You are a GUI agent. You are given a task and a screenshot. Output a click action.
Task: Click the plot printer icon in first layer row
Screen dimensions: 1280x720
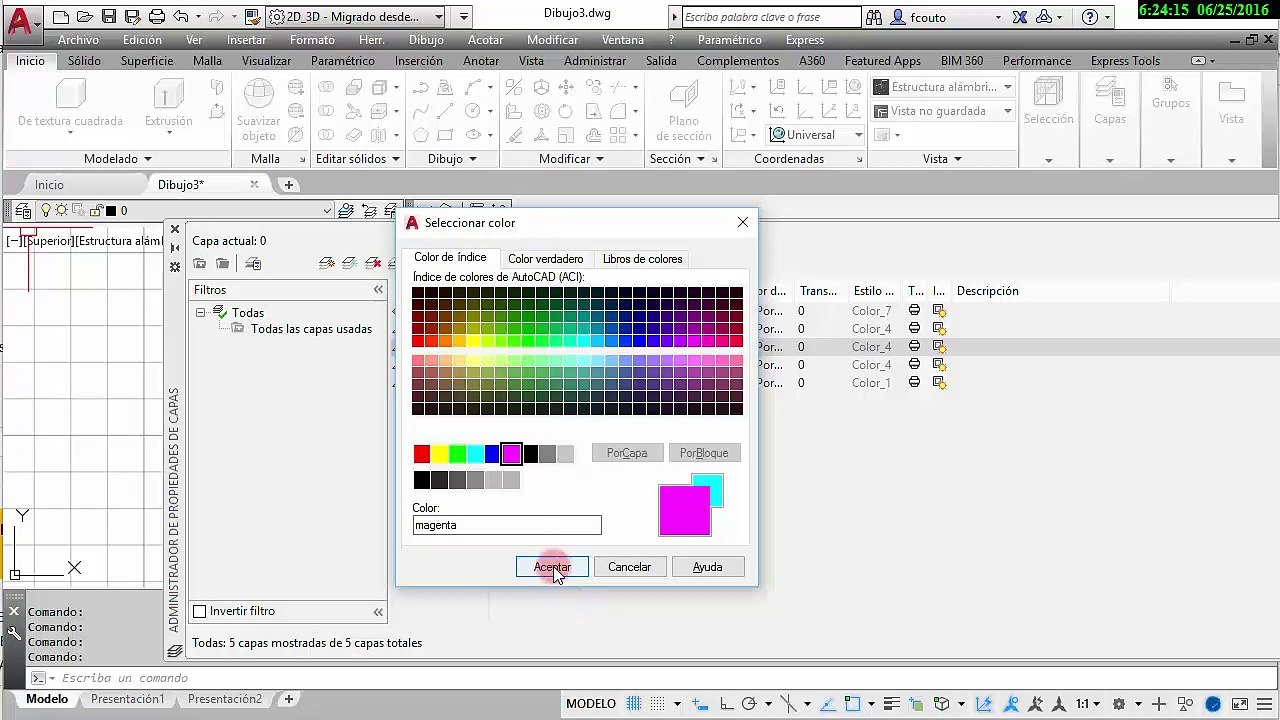914,311
